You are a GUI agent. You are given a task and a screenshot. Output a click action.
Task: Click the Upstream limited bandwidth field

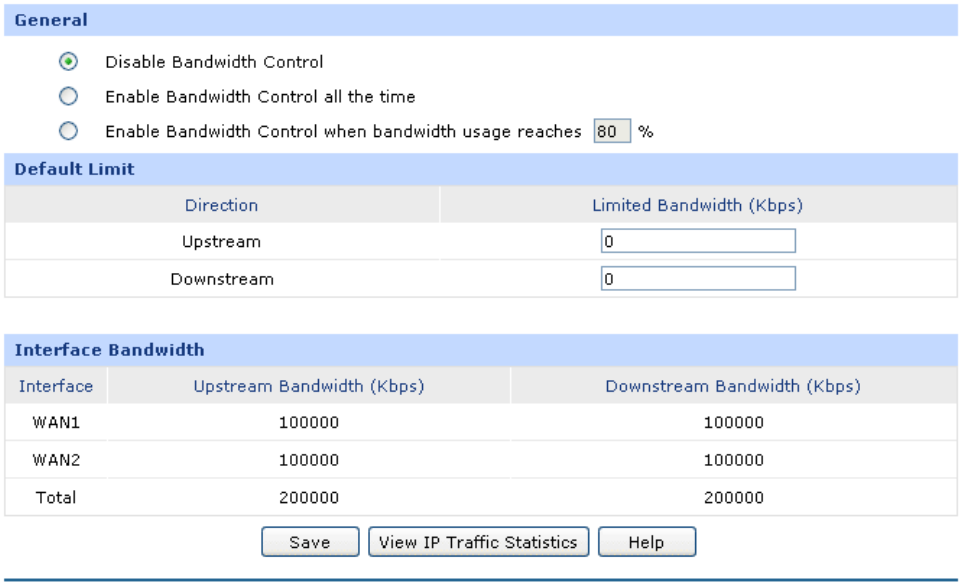click(x=698, y=241)
